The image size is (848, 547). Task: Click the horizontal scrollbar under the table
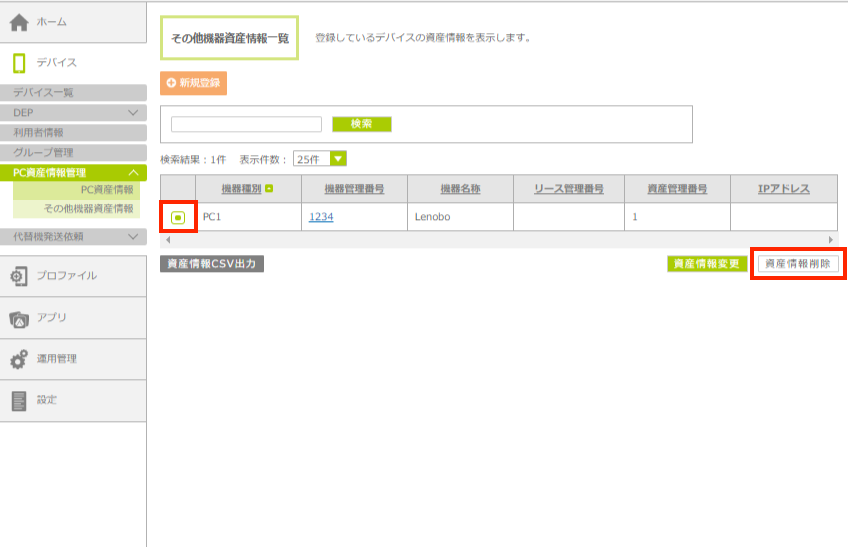499,240
